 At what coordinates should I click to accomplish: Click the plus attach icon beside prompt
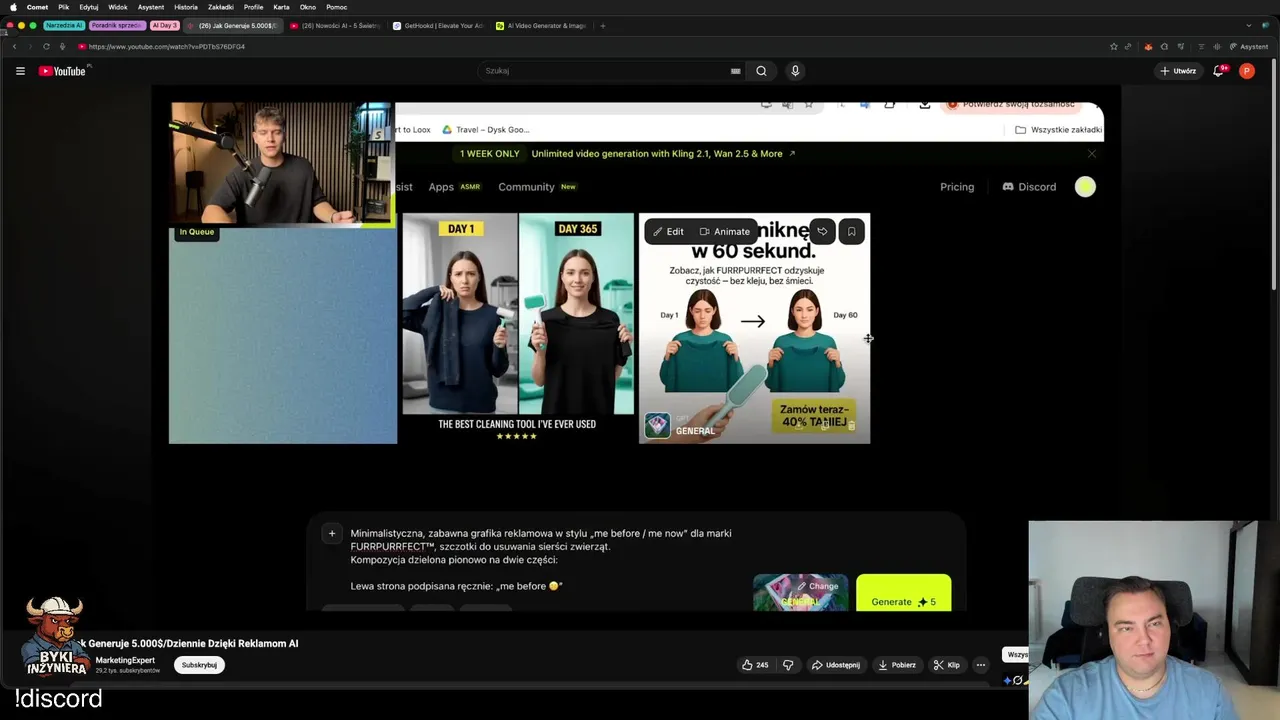tap(332, 534)
